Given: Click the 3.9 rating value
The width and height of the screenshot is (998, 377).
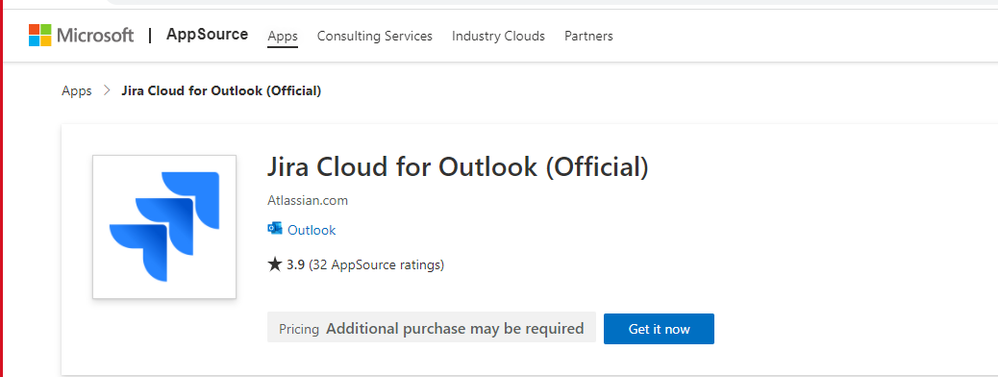Looking at the screenshot, I should (295, 265).
